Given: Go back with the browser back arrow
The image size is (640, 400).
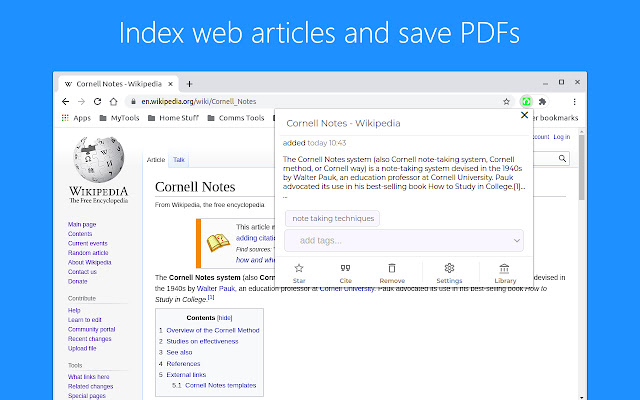Looking at the screenshot, I should coord(65,102).
